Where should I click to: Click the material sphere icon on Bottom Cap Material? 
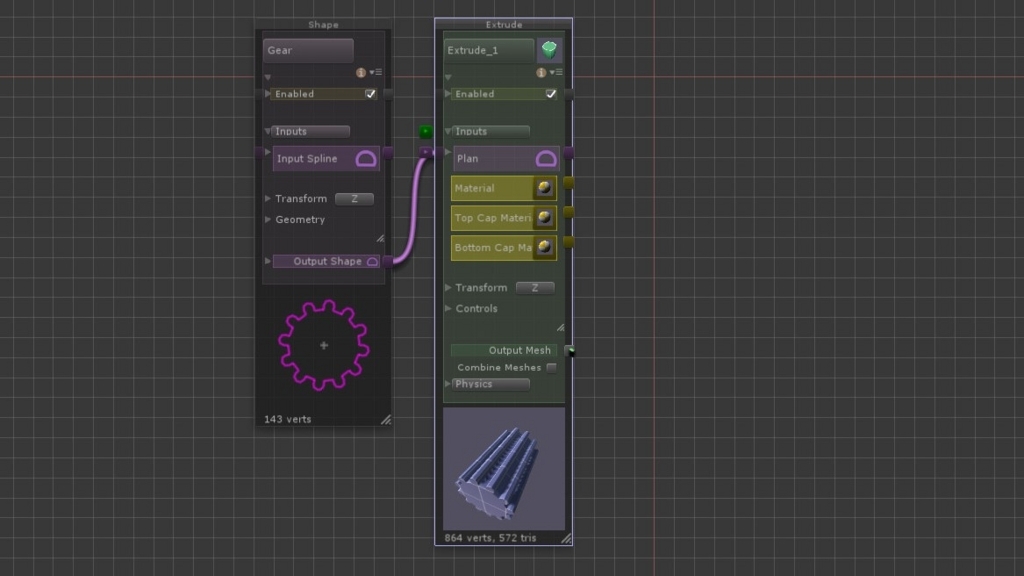point(544,248)
